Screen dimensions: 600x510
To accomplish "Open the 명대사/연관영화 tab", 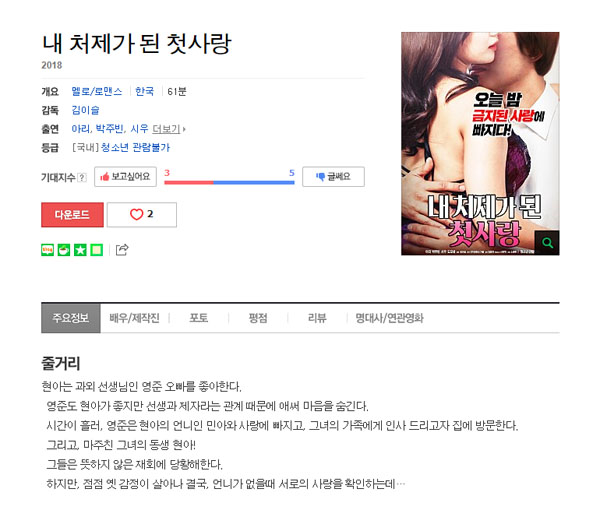I will click(x=389, y=318).
